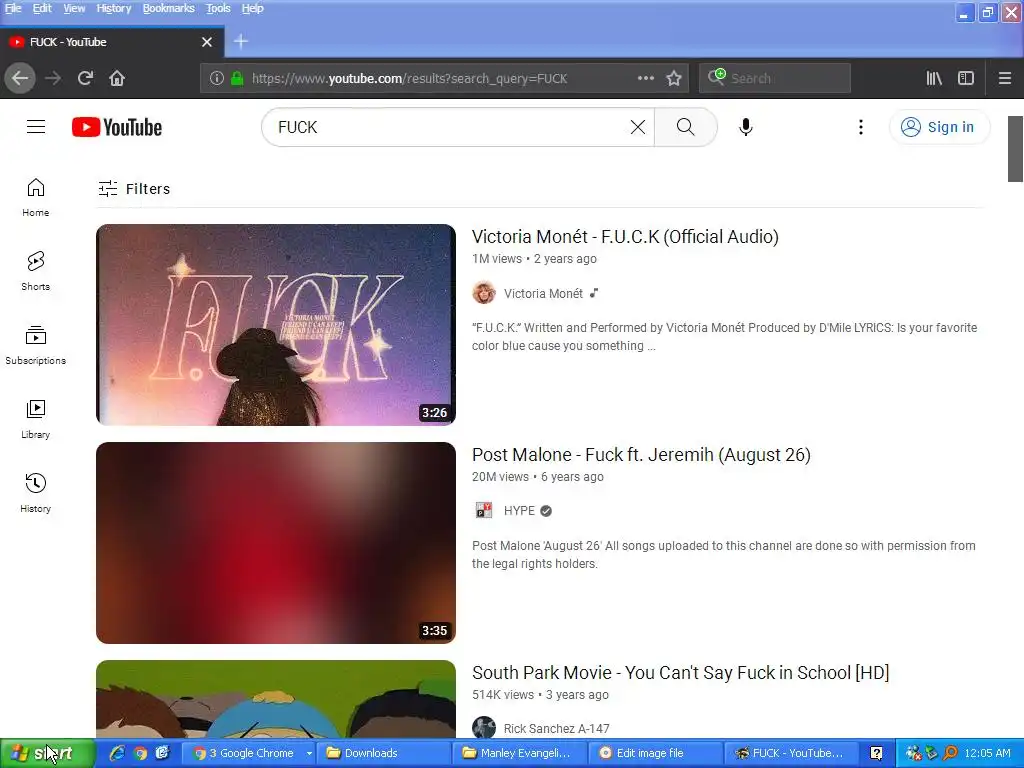Open the South Park Movie video thumbnail

(x=276, y=699)
